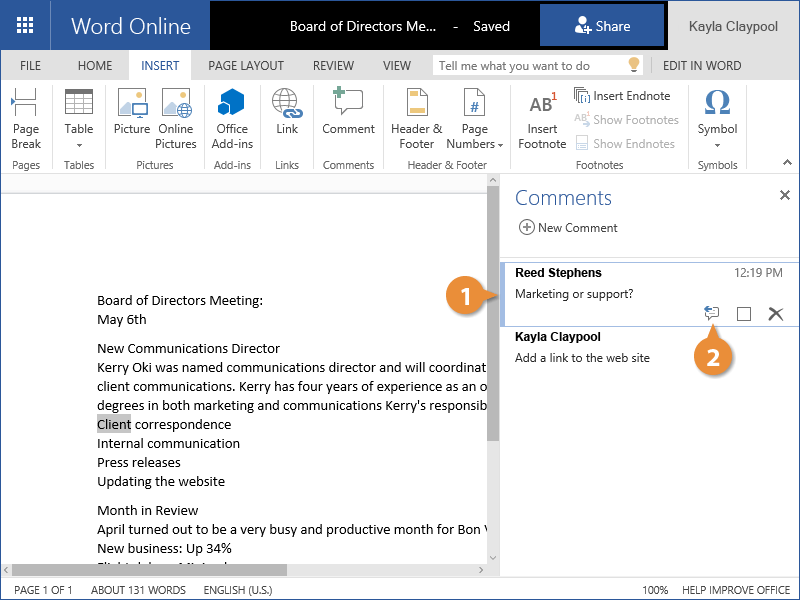Switch to the Page Layout tab
This screenshot has width=800, height=600.
[246, 66]
